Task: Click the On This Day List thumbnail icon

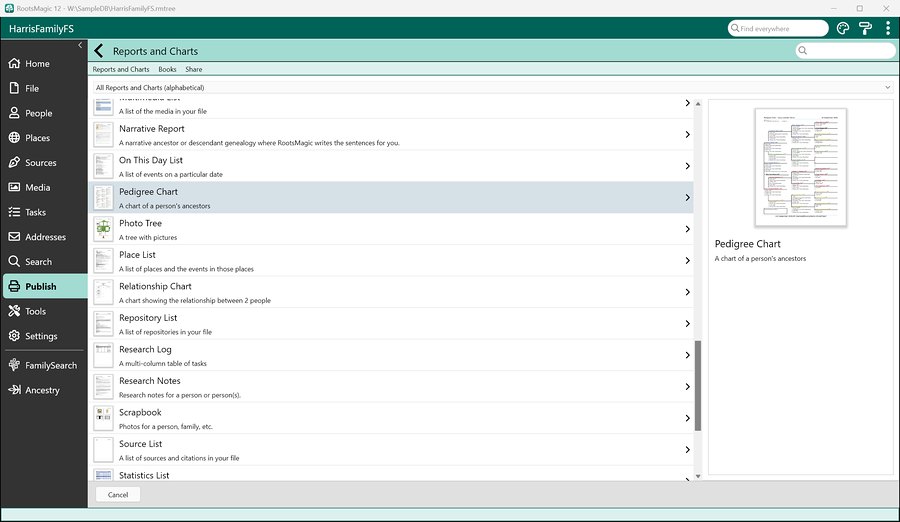Action: click(x=103, y=166)
